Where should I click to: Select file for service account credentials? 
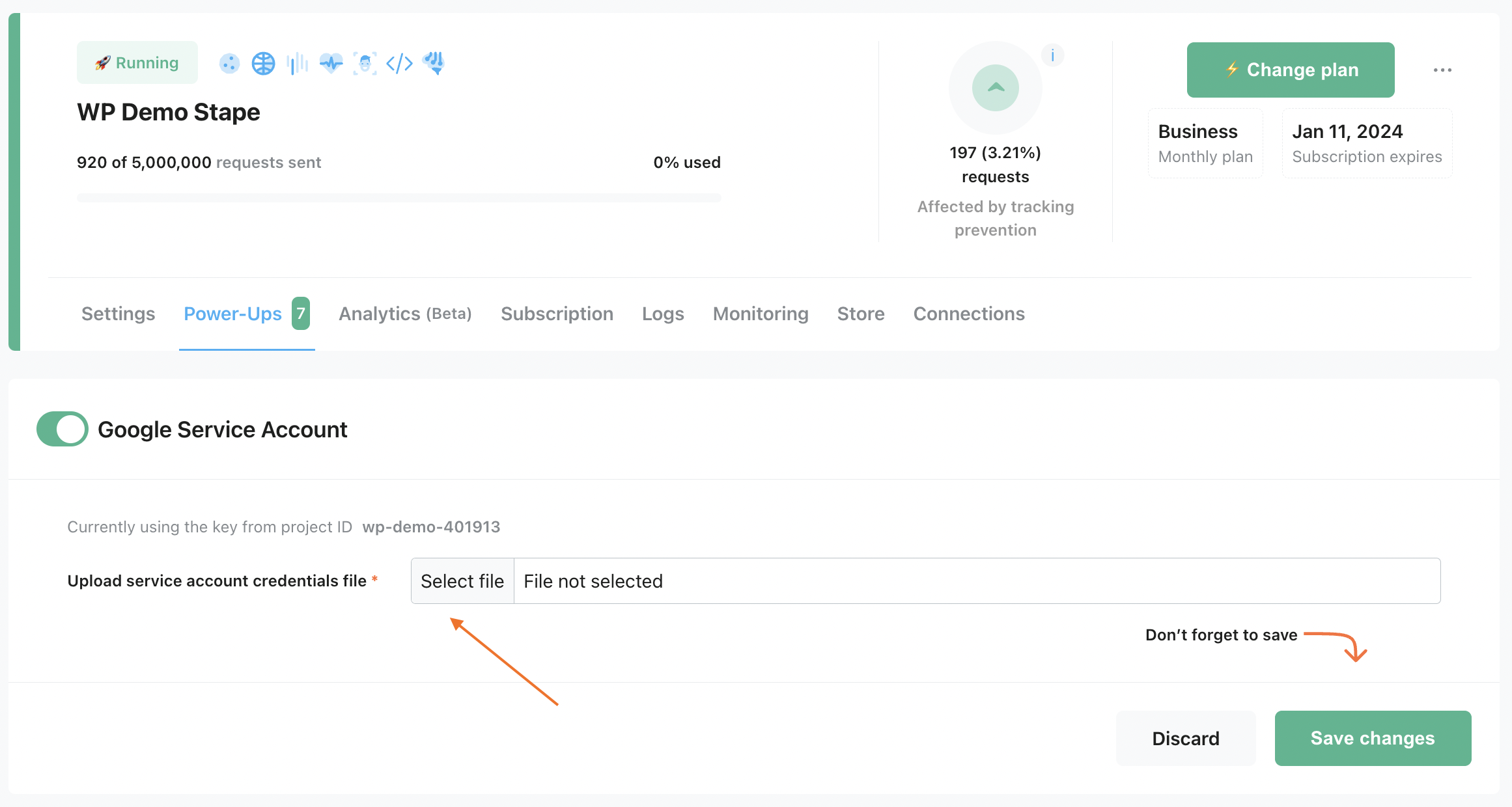tap(462, 580)
